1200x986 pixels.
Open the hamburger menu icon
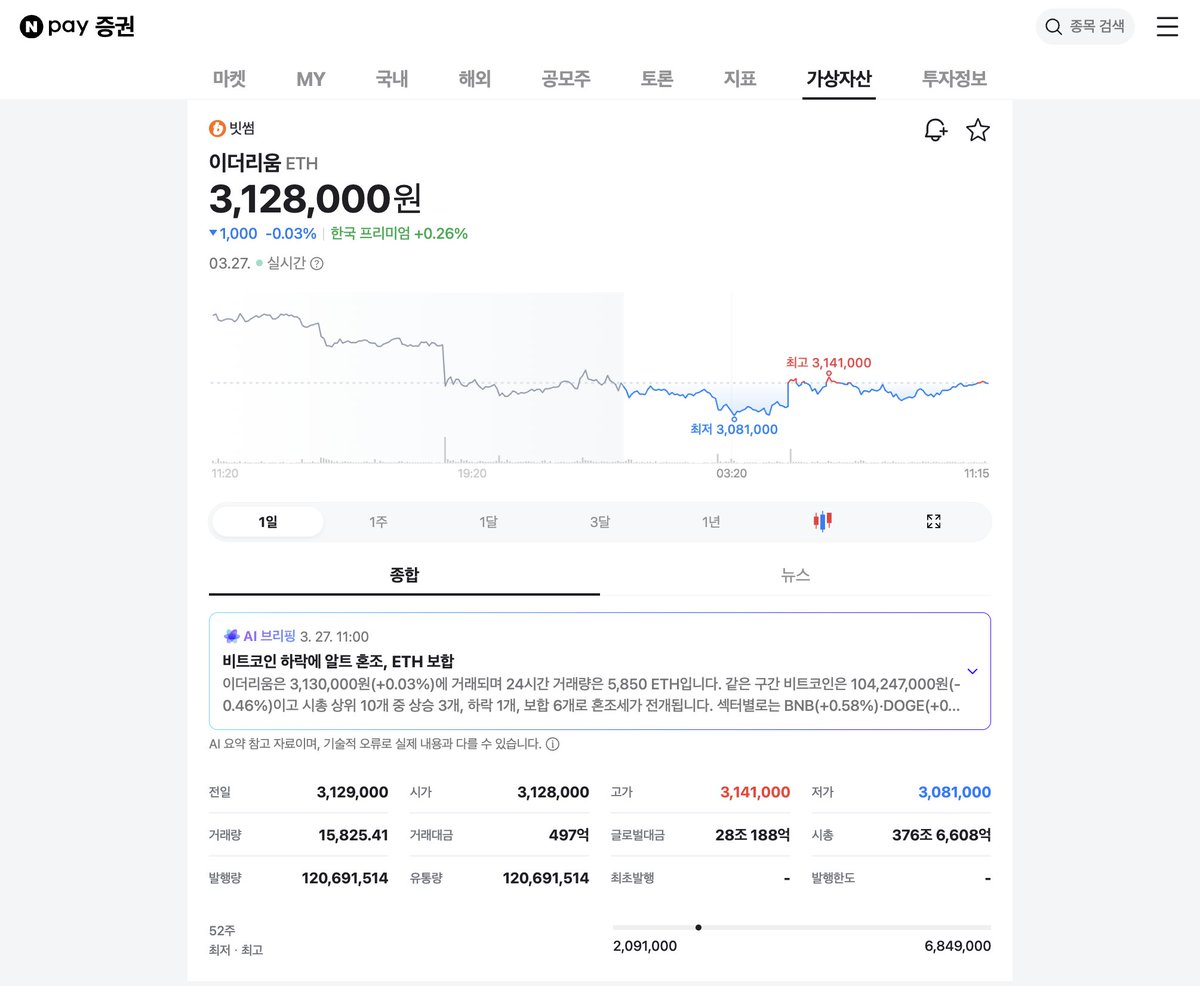pos(1167,27)
